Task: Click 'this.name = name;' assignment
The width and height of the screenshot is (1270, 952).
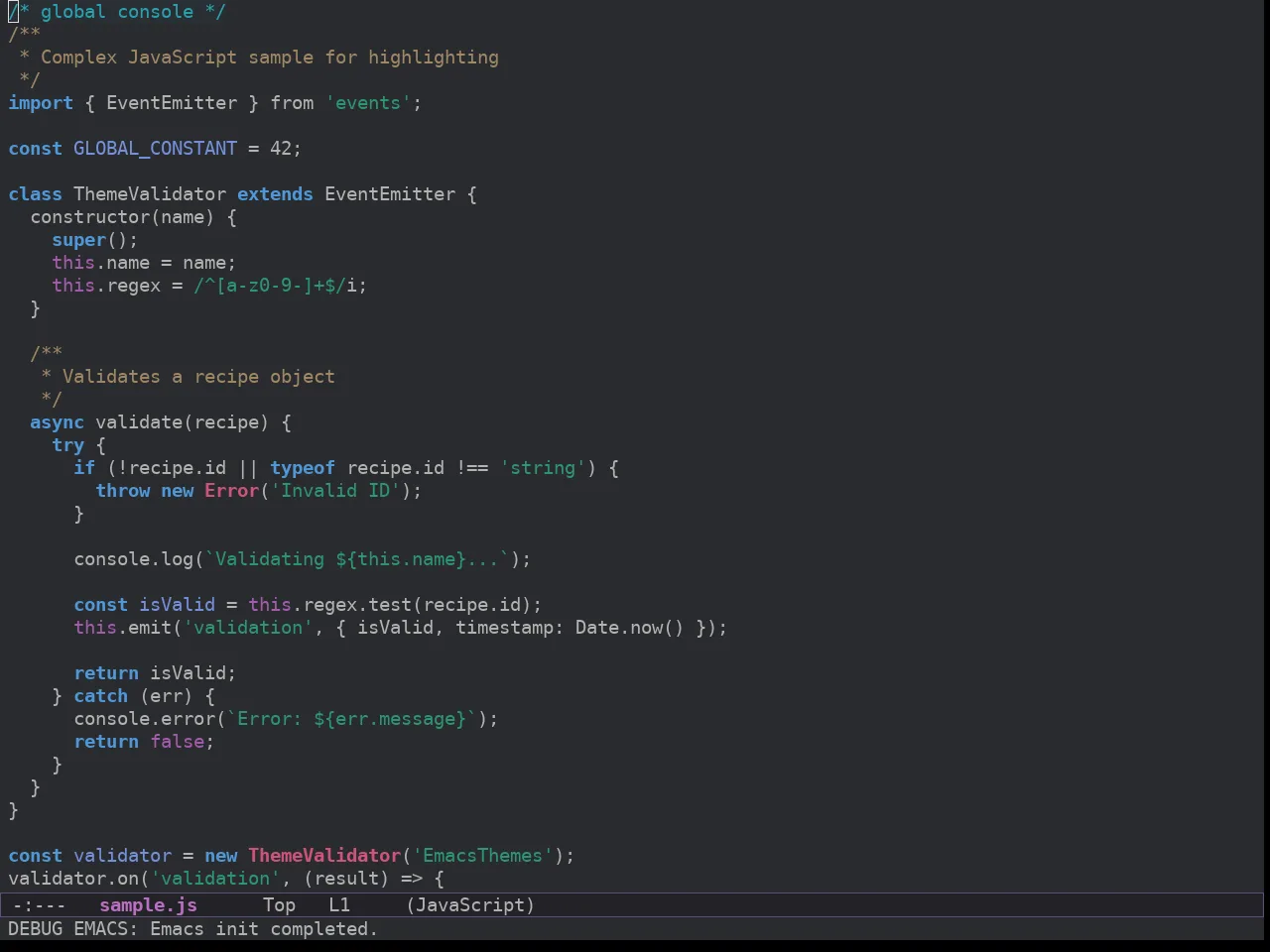Action: click(144, 263)
